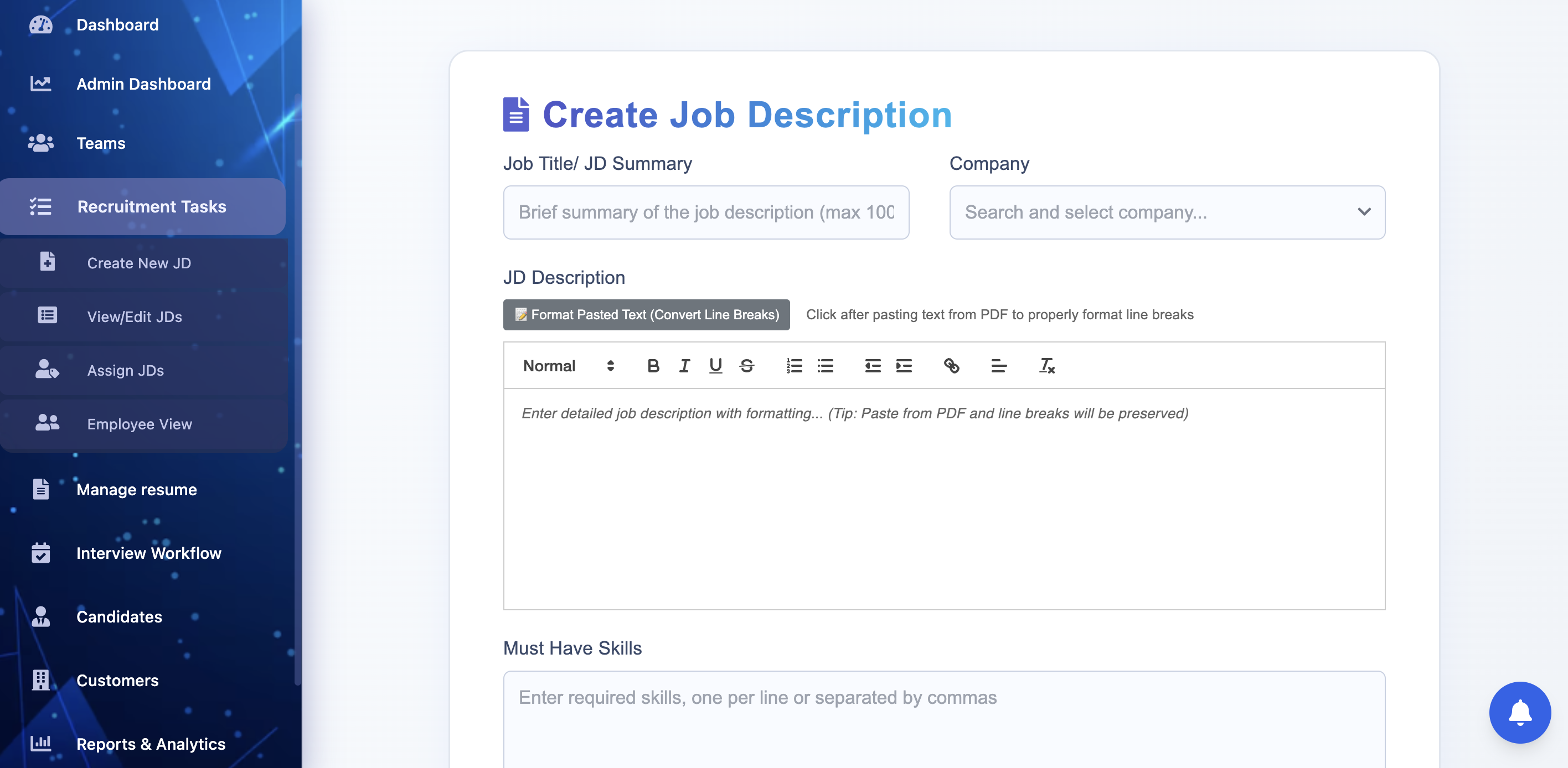Insert a numbered list

pos(794,365)
